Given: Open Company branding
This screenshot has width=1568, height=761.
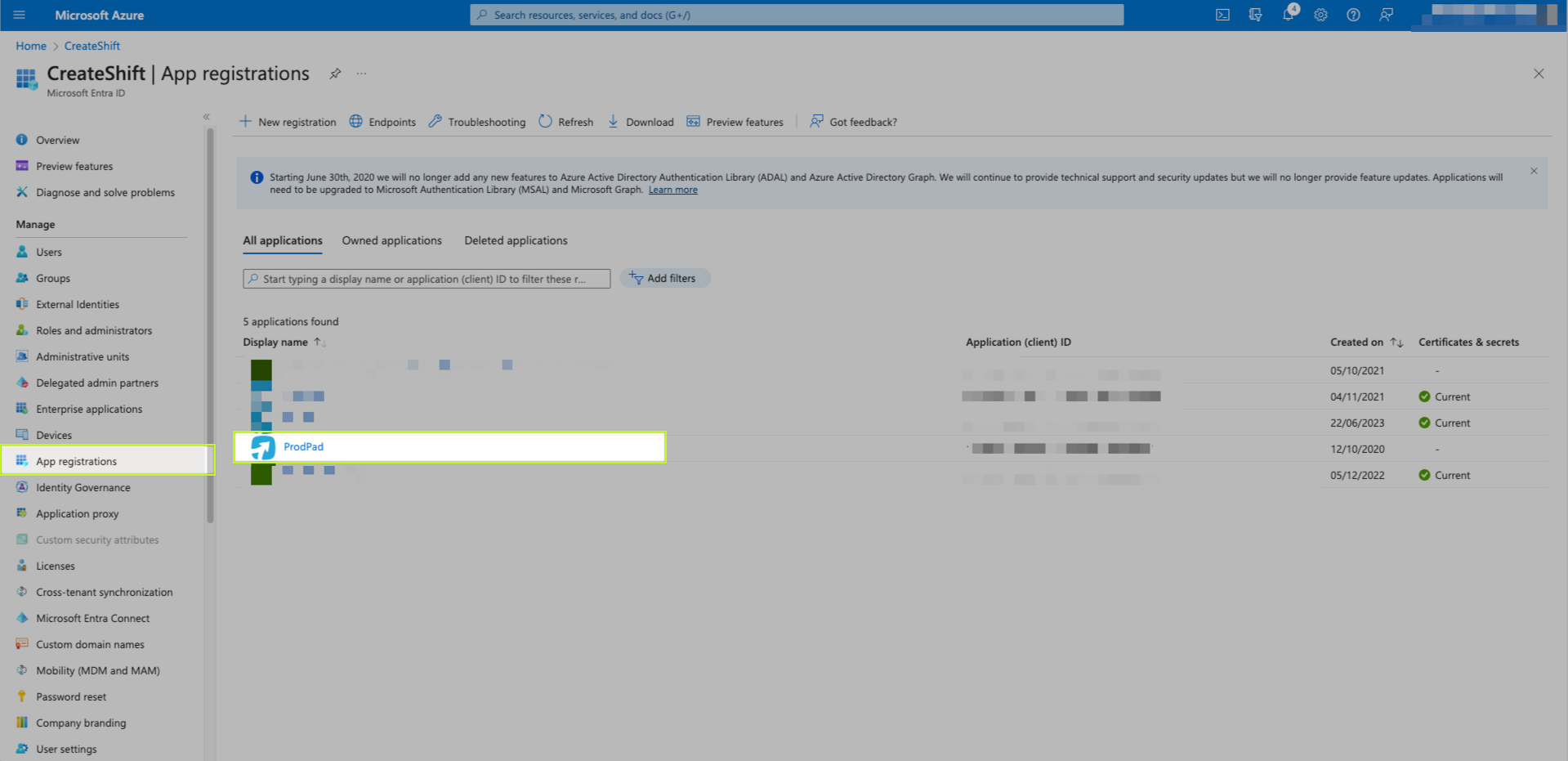Looking at the screenshot, I should pos(80,723).
